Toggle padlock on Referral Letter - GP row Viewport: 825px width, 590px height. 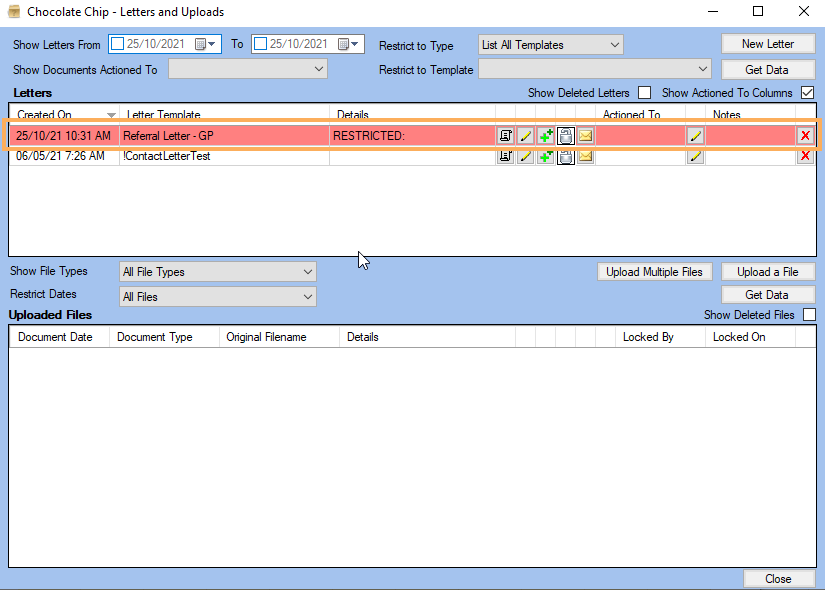tap(566, 136)
